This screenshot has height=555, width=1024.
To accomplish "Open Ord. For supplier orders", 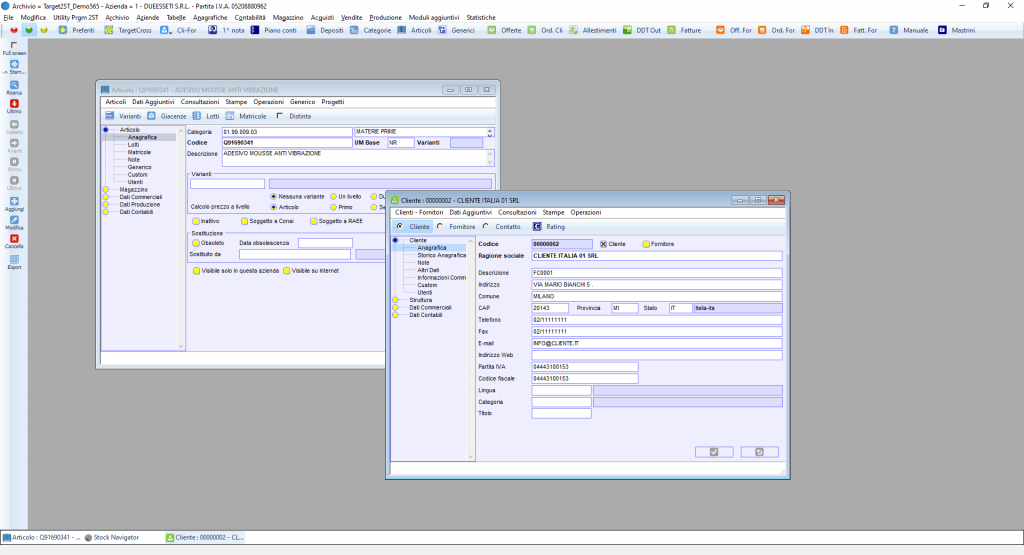I will point(776,30).
